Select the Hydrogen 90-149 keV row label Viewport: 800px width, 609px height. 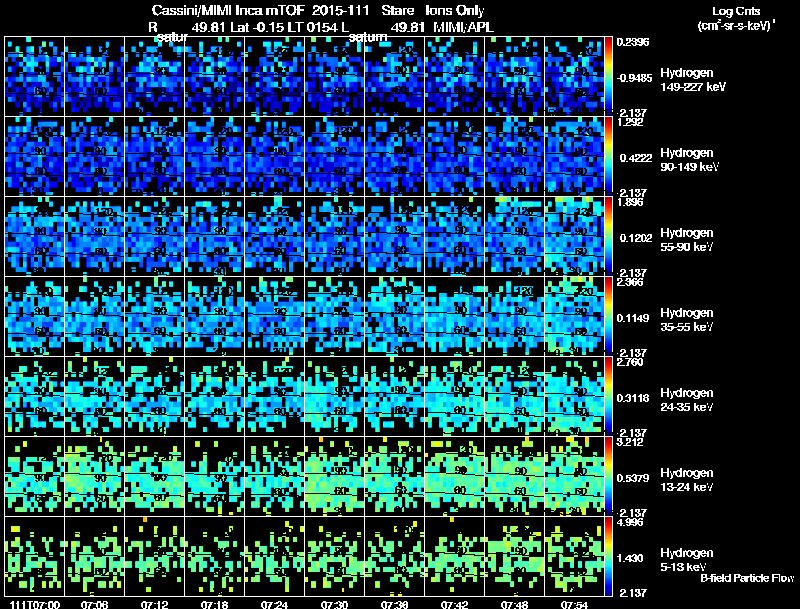689,160
